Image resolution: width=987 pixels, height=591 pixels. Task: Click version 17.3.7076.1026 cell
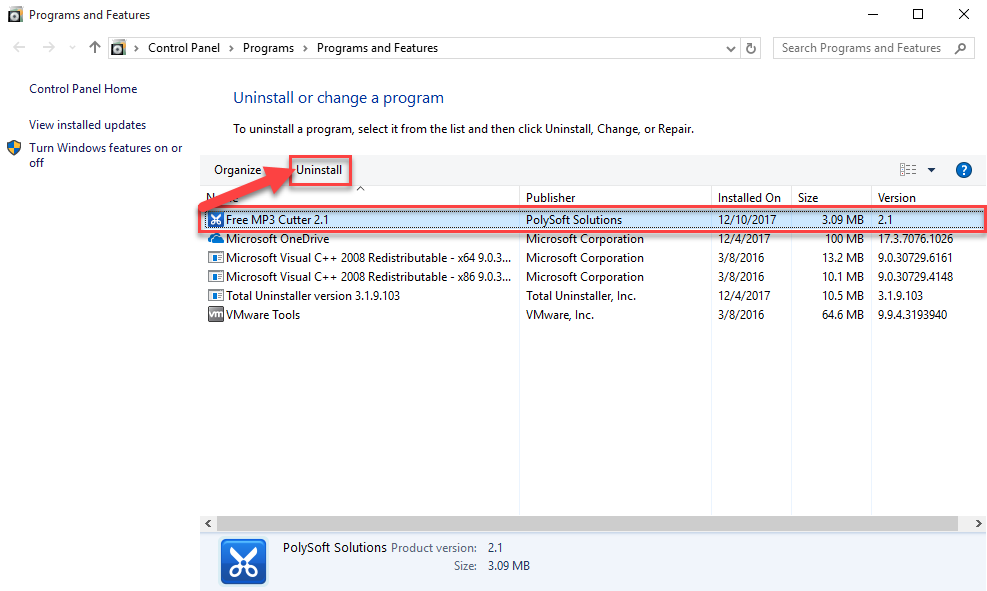(x=915, y=239)
